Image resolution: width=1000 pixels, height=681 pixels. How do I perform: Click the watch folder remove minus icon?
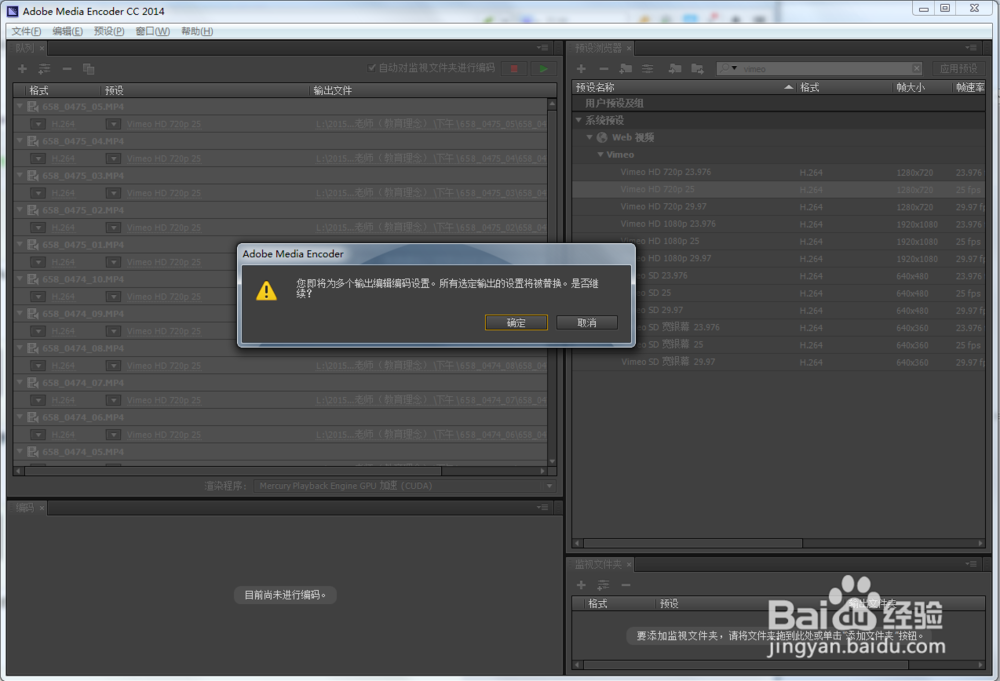click(626, 585)
